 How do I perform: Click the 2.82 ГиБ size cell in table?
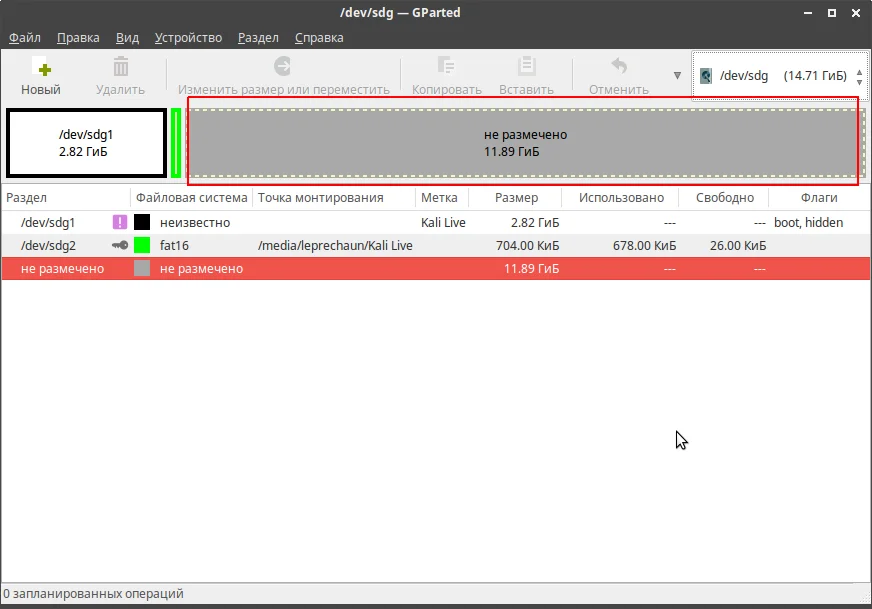coord(535,222)
